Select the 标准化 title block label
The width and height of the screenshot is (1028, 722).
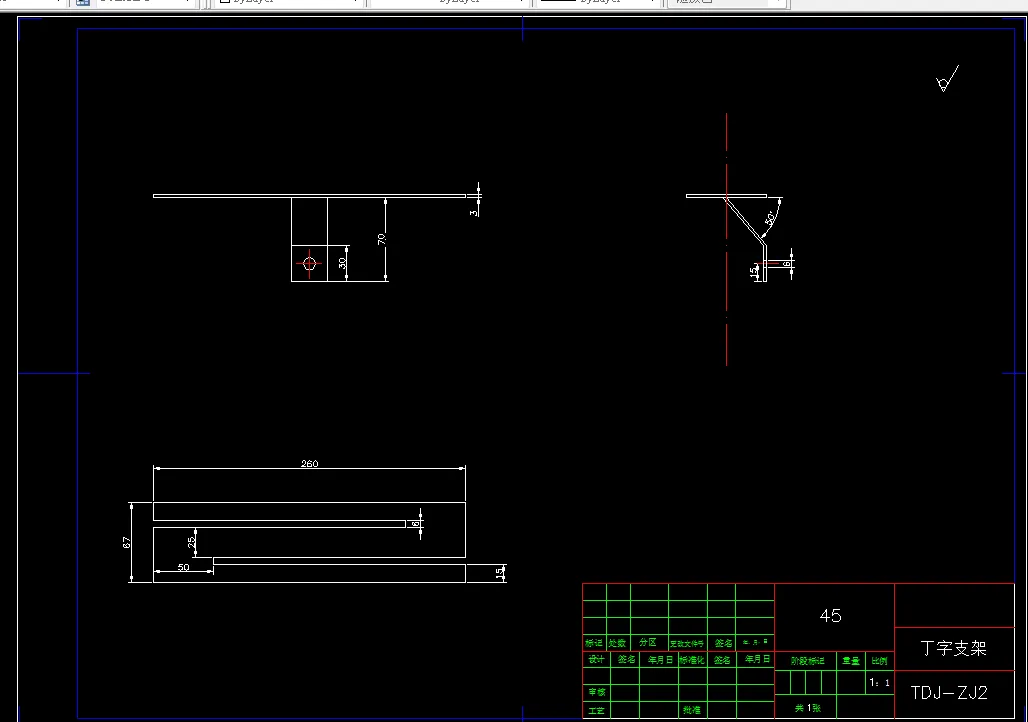click(x=692, y=660)
